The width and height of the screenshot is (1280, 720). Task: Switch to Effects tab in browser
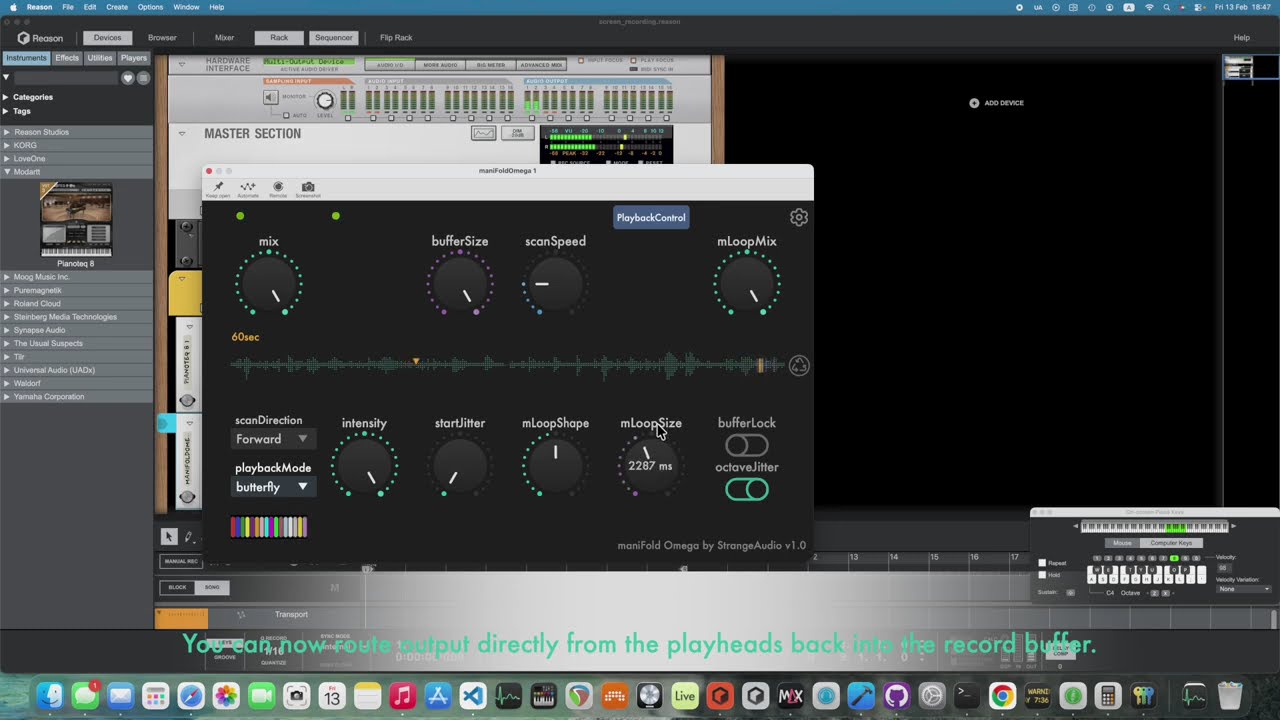[x=67, y=58]
